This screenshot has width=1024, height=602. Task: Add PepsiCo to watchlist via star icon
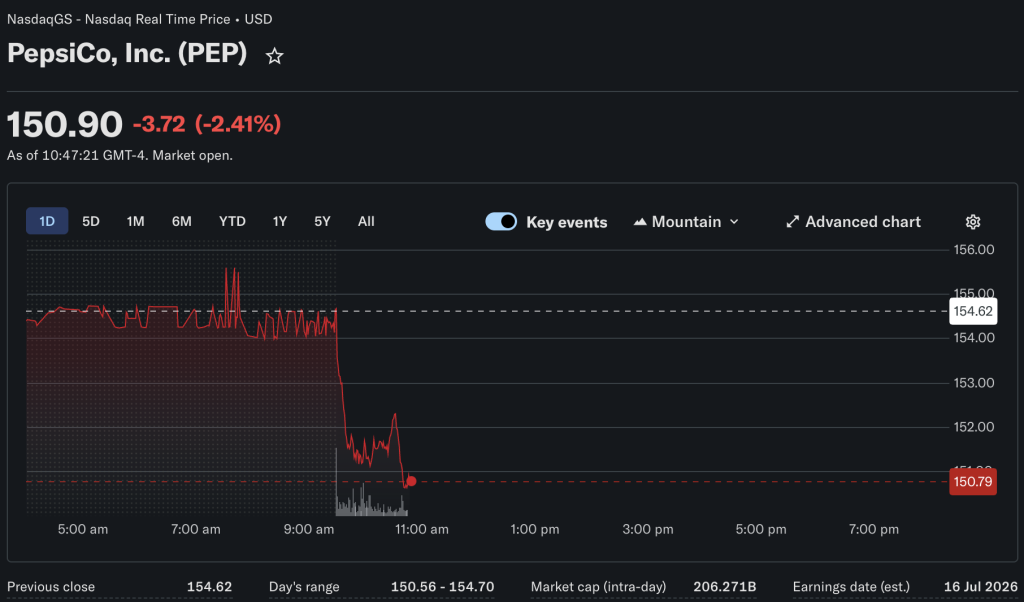274,56
